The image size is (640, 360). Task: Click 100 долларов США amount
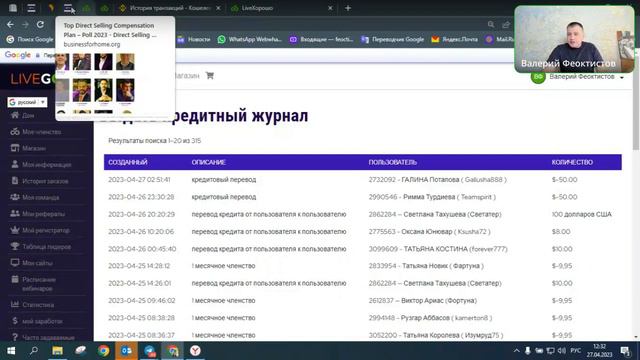[582, 214]
